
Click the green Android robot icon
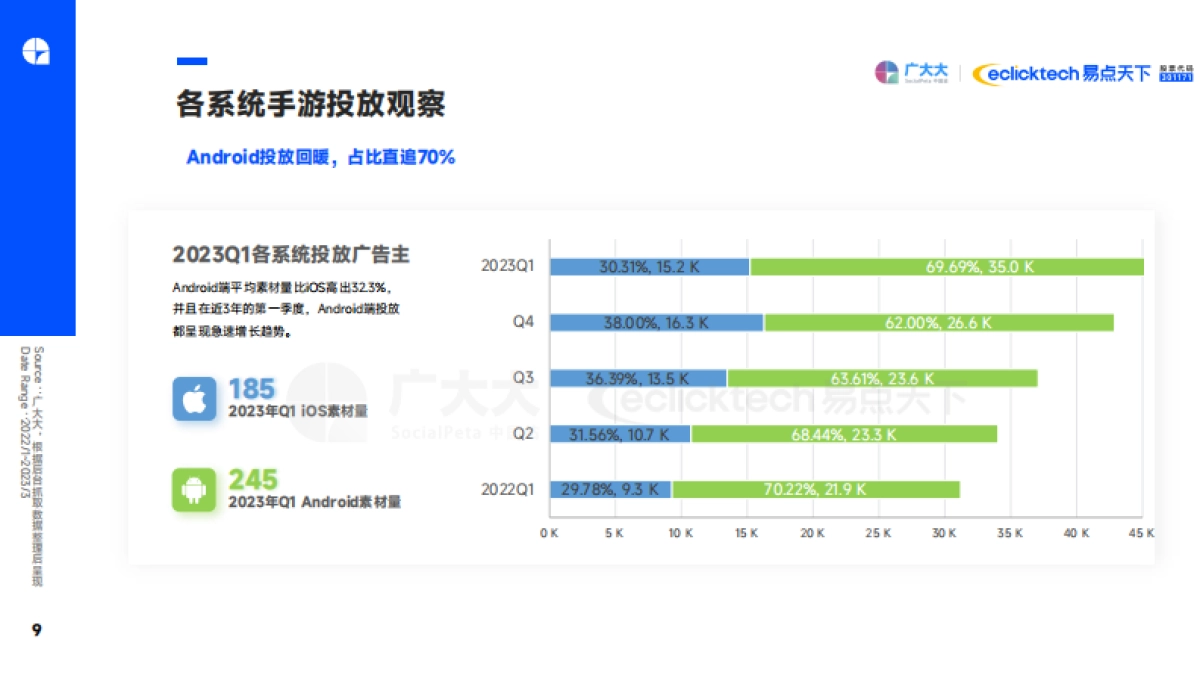coord(196,490)
